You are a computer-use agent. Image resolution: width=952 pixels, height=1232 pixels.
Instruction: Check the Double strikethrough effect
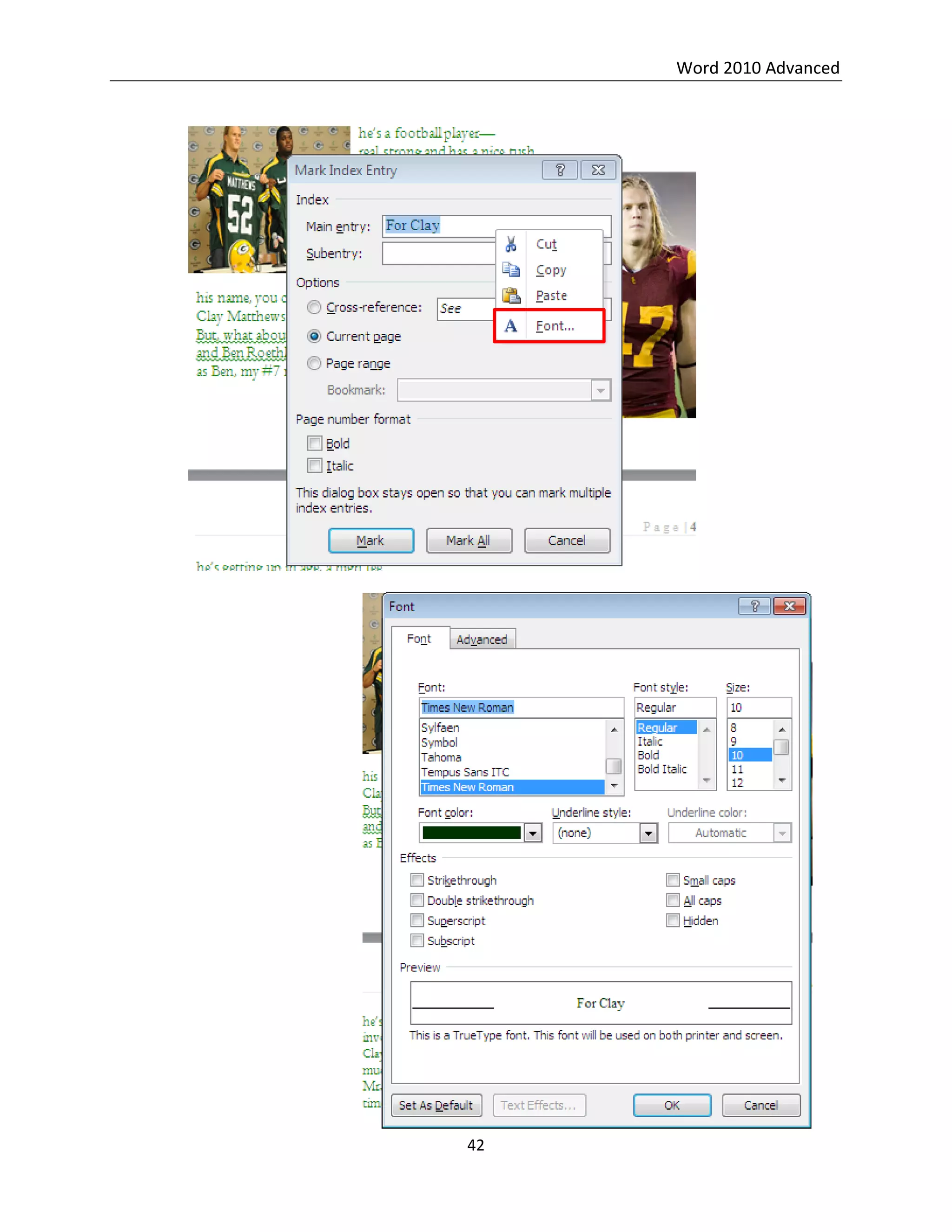[x=417, y=901]
